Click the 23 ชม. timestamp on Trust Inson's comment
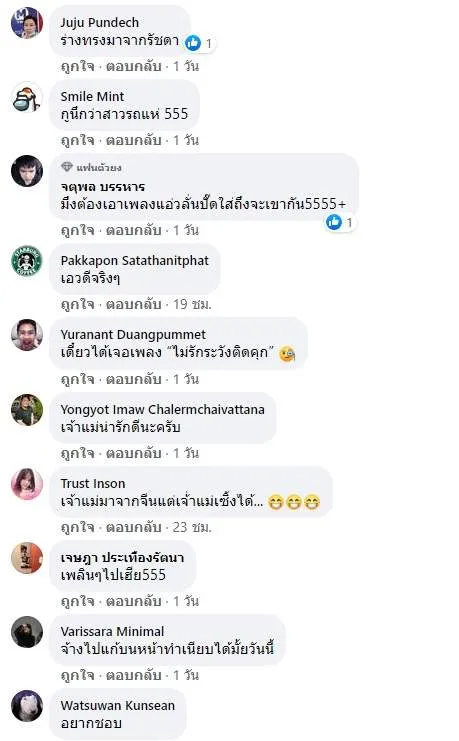Viewport: 459px width, 741px height. click(x=192, y=527)
